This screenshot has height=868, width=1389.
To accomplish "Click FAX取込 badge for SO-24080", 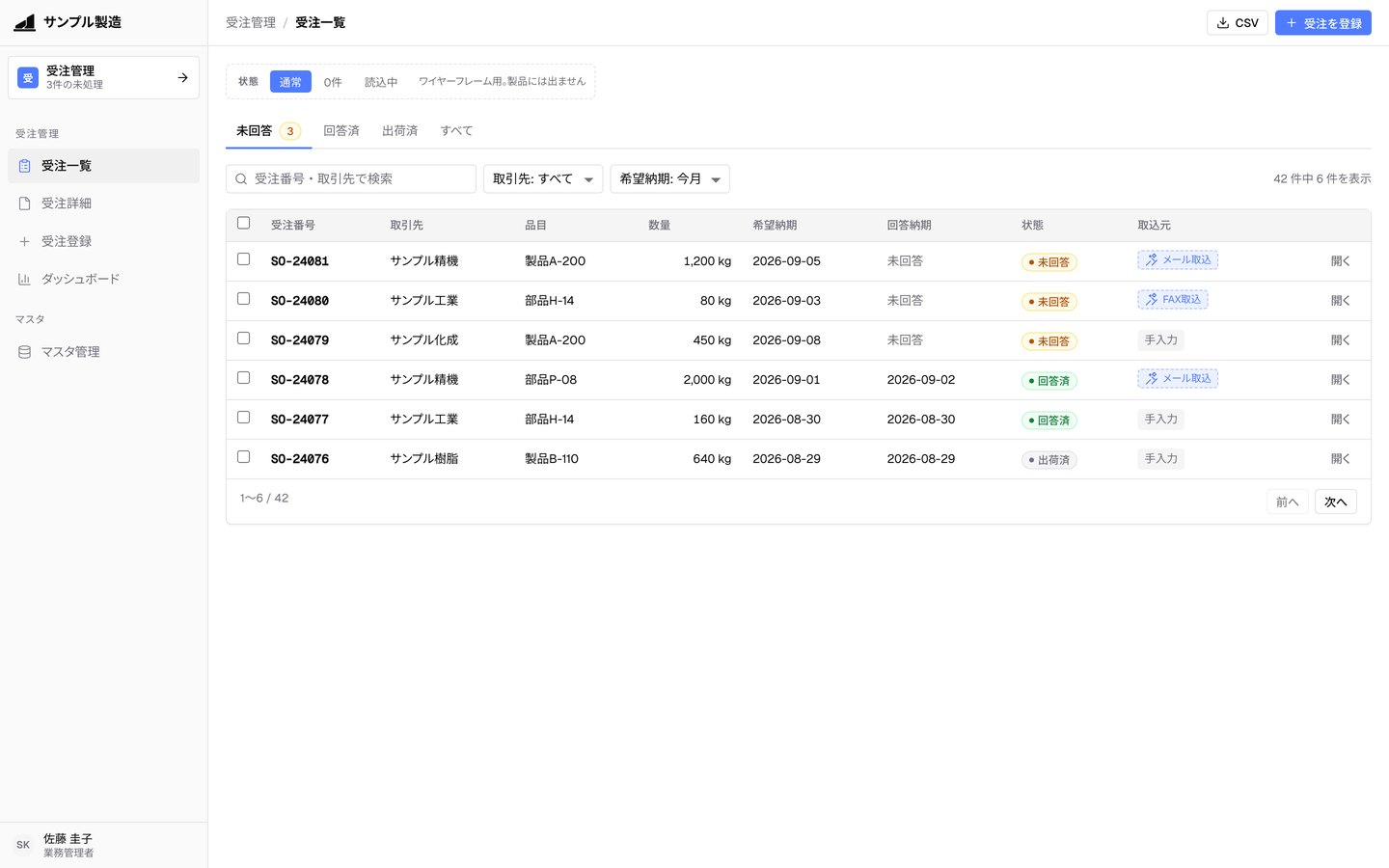I will tap(1173, 300).
